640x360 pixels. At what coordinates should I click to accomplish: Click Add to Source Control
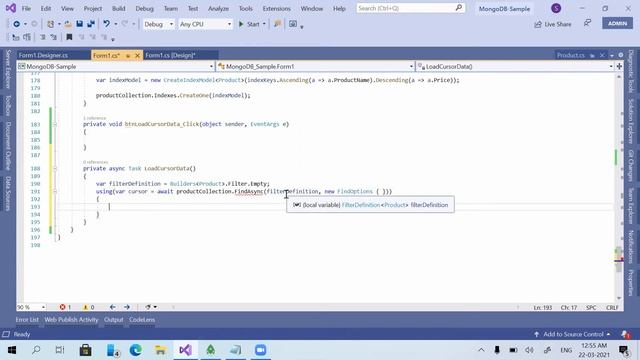pos(572,334)
